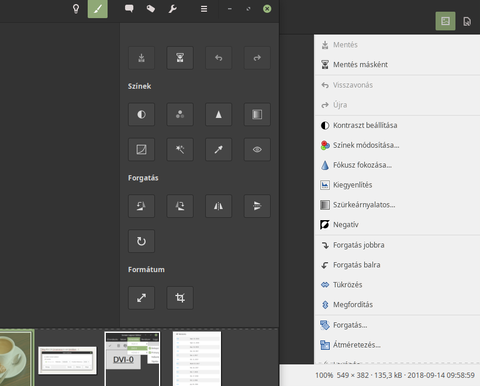The height and width of the screenshot is (386, 480).
Task: Choose Forgatás jobbra menu entry
Action: [397, 245]
